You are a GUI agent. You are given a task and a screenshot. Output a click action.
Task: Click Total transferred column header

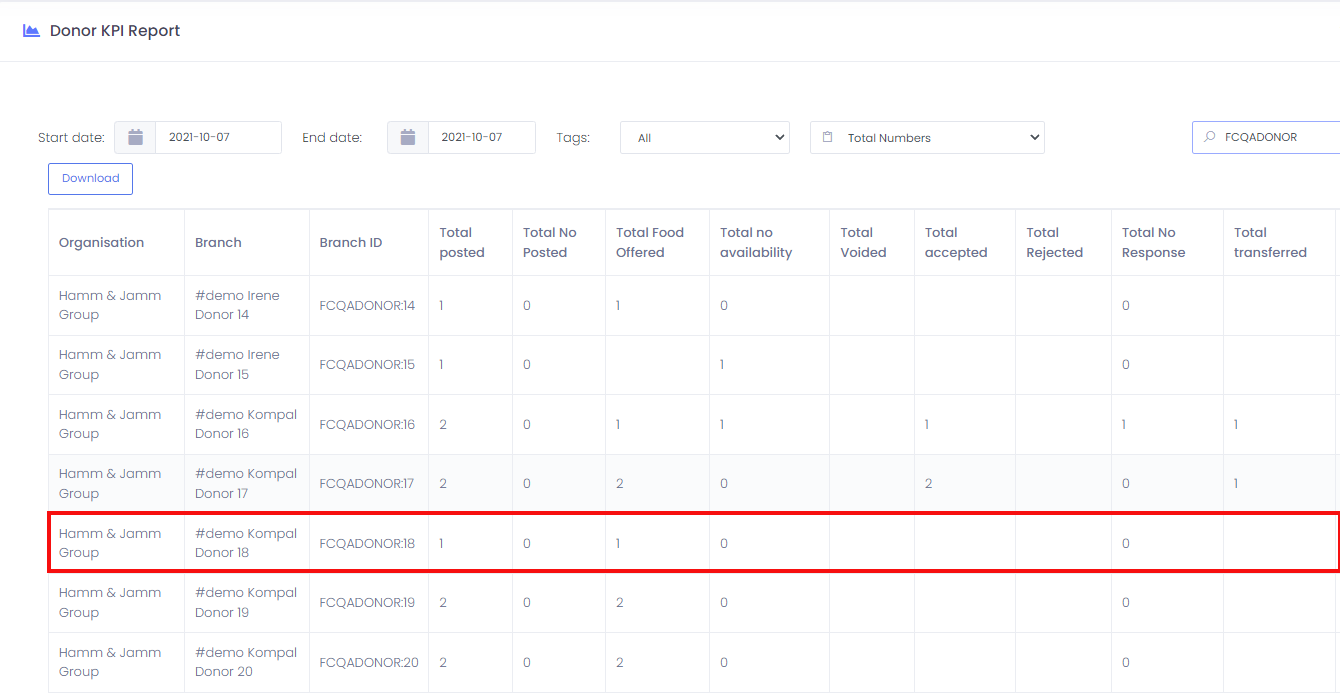tap(1269, 243)
